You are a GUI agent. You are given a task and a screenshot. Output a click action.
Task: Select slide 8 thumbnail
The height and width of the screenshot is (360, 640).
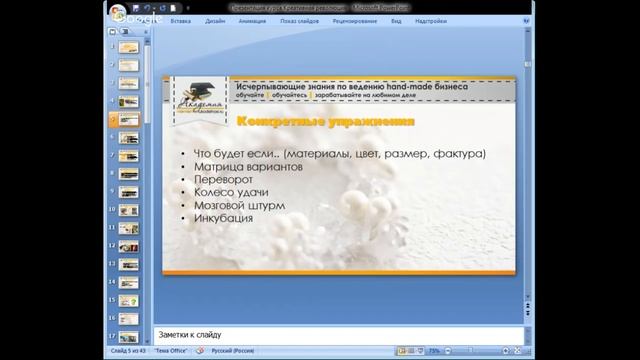129,174
